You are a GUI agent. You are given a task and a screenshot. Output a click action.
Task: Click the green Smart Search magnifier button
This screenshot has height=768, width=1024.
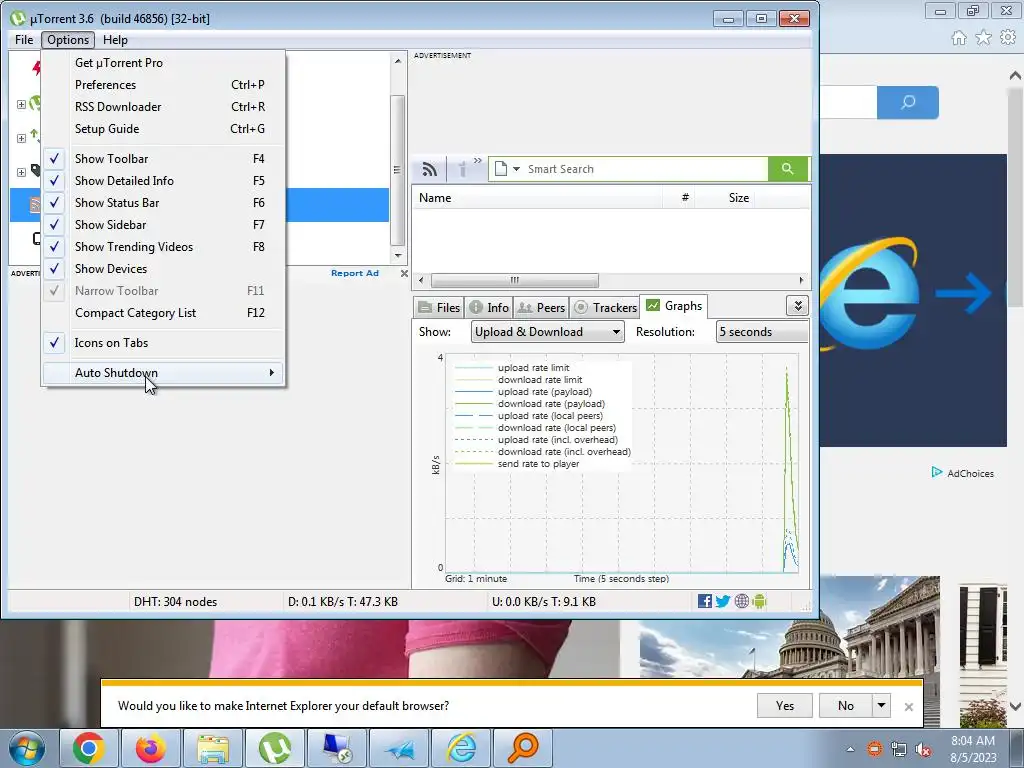(x=788, y=169)
